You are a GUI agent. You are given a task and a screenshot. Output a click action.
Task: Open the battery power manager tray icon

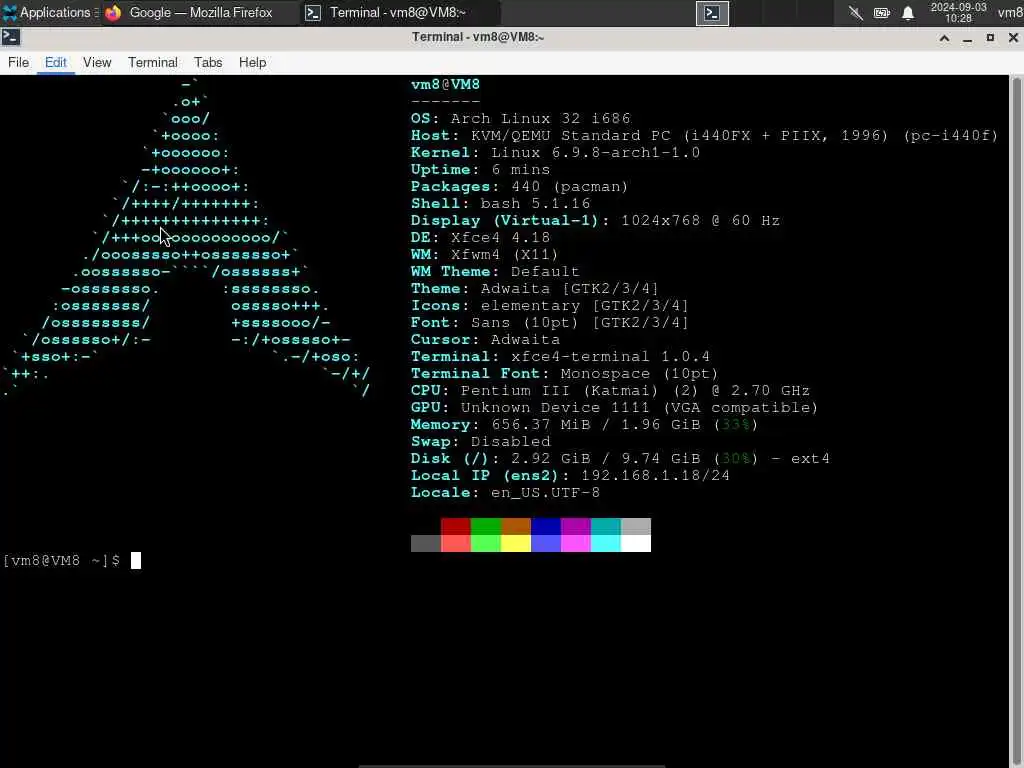(x=882, y=13)
